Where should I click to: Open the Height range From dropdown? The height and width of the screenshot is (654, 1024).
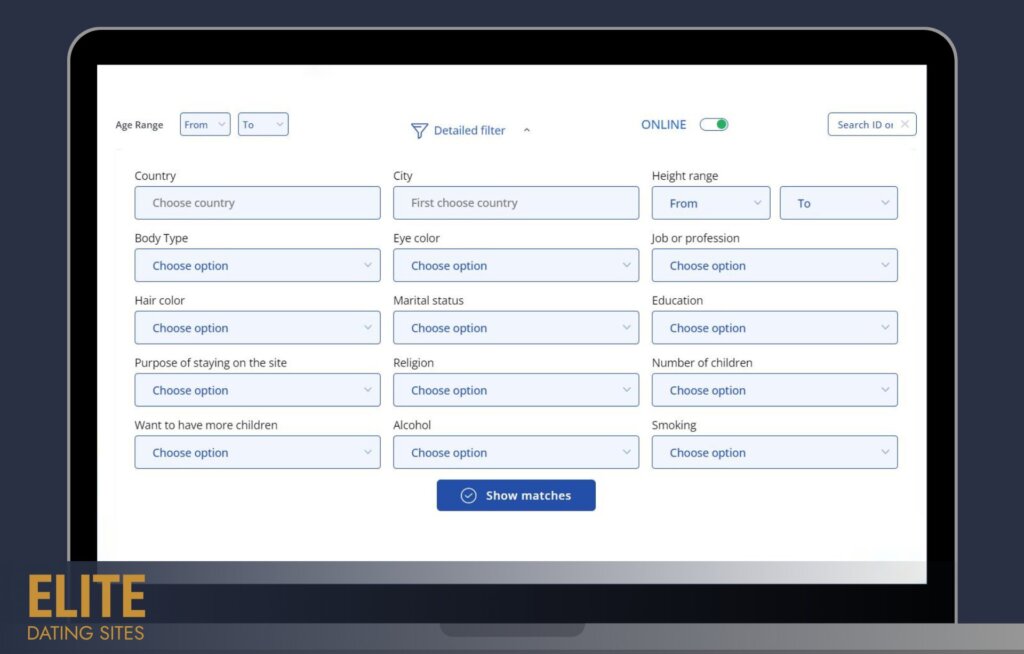click(710, 203)
